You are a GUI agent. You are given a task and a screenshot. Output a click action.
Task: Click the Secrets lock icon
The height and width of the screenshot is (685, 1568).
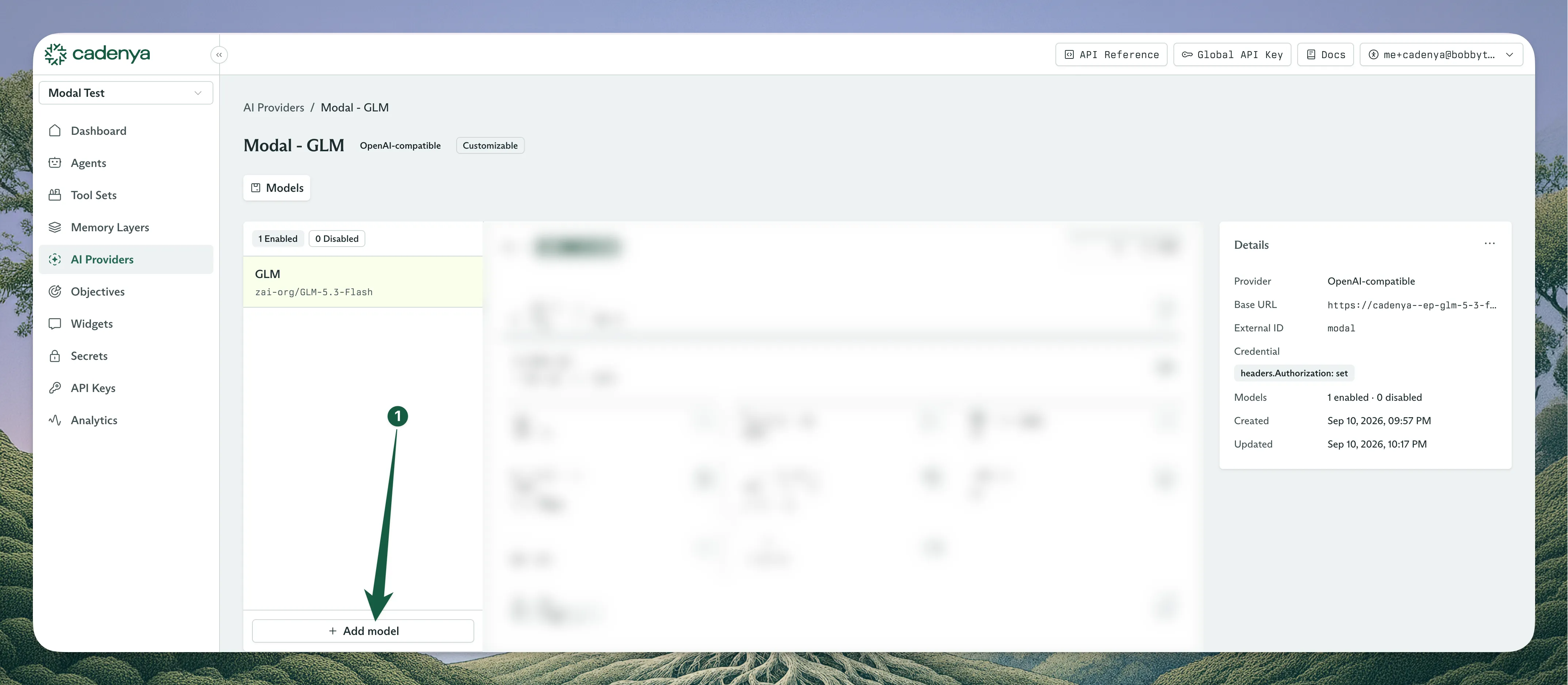pyautogui.click(x=55, y=356)
